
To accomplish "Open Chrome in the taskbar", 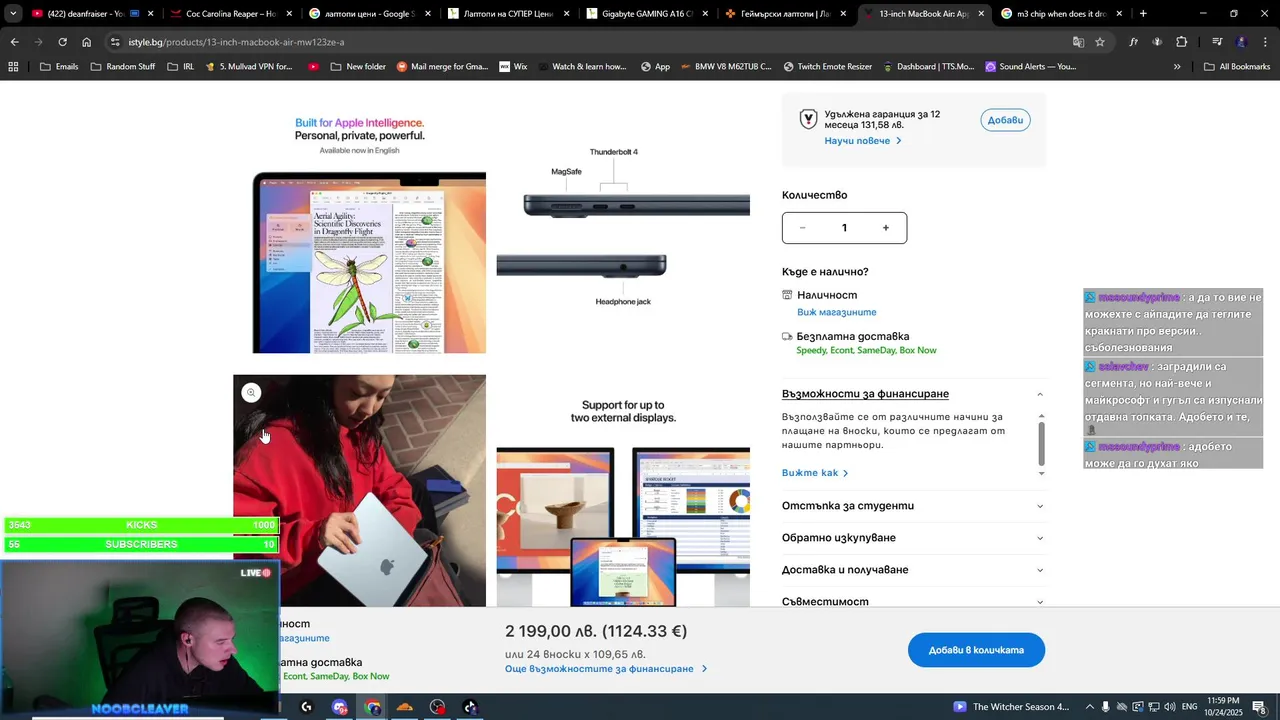I will 373,707.
